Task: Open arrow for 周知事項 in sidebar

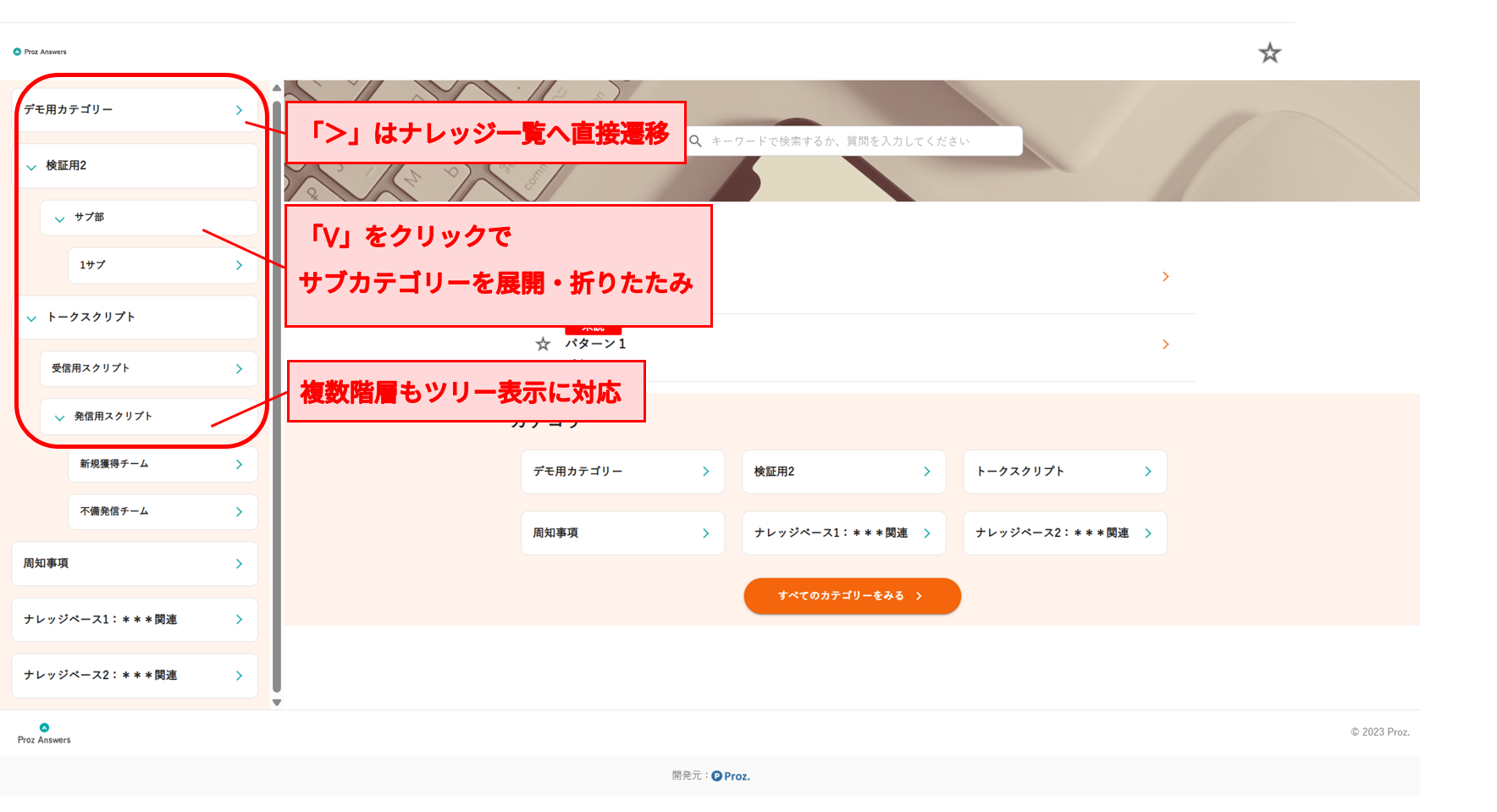Action: point(239,564)
